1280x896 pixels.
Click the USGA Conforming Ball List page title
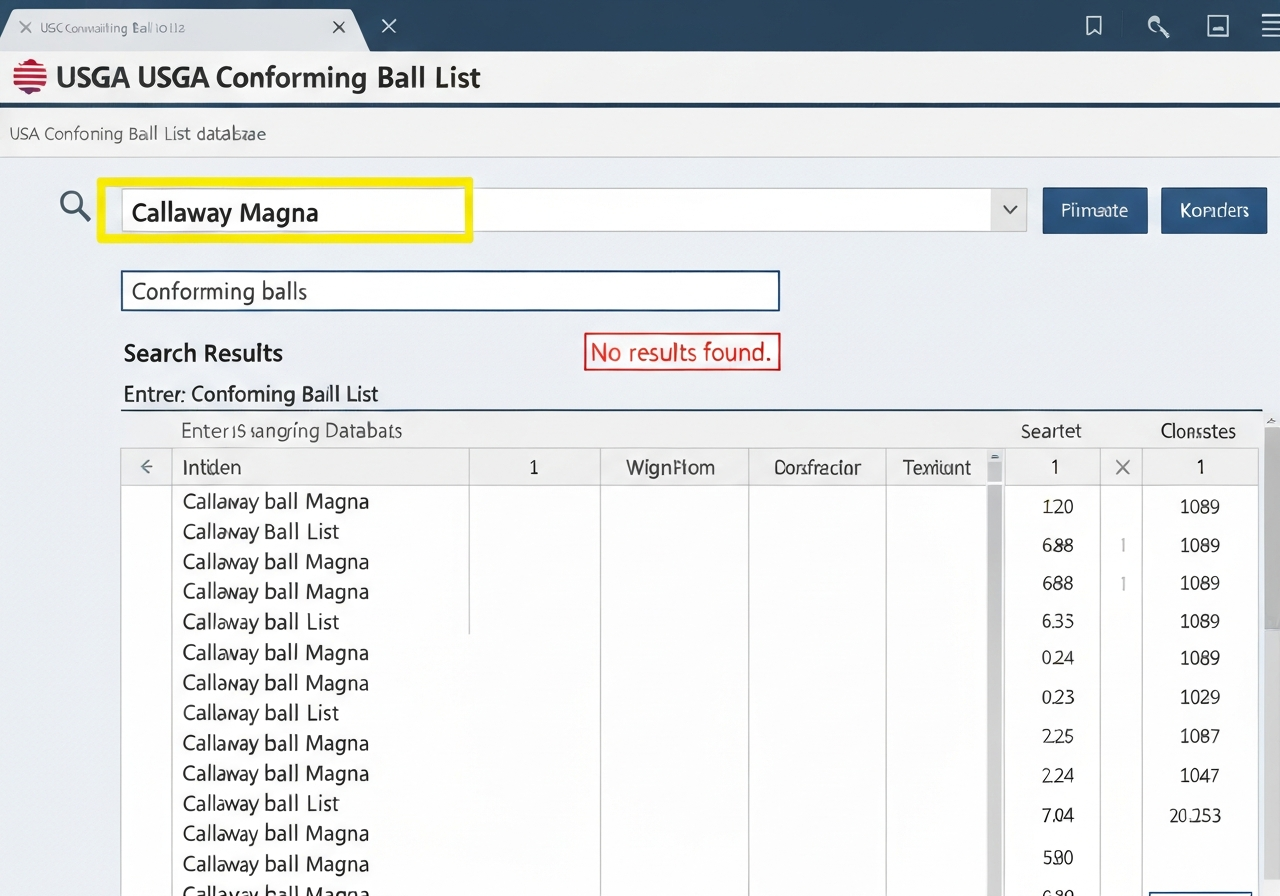click(x=268, y=77)
